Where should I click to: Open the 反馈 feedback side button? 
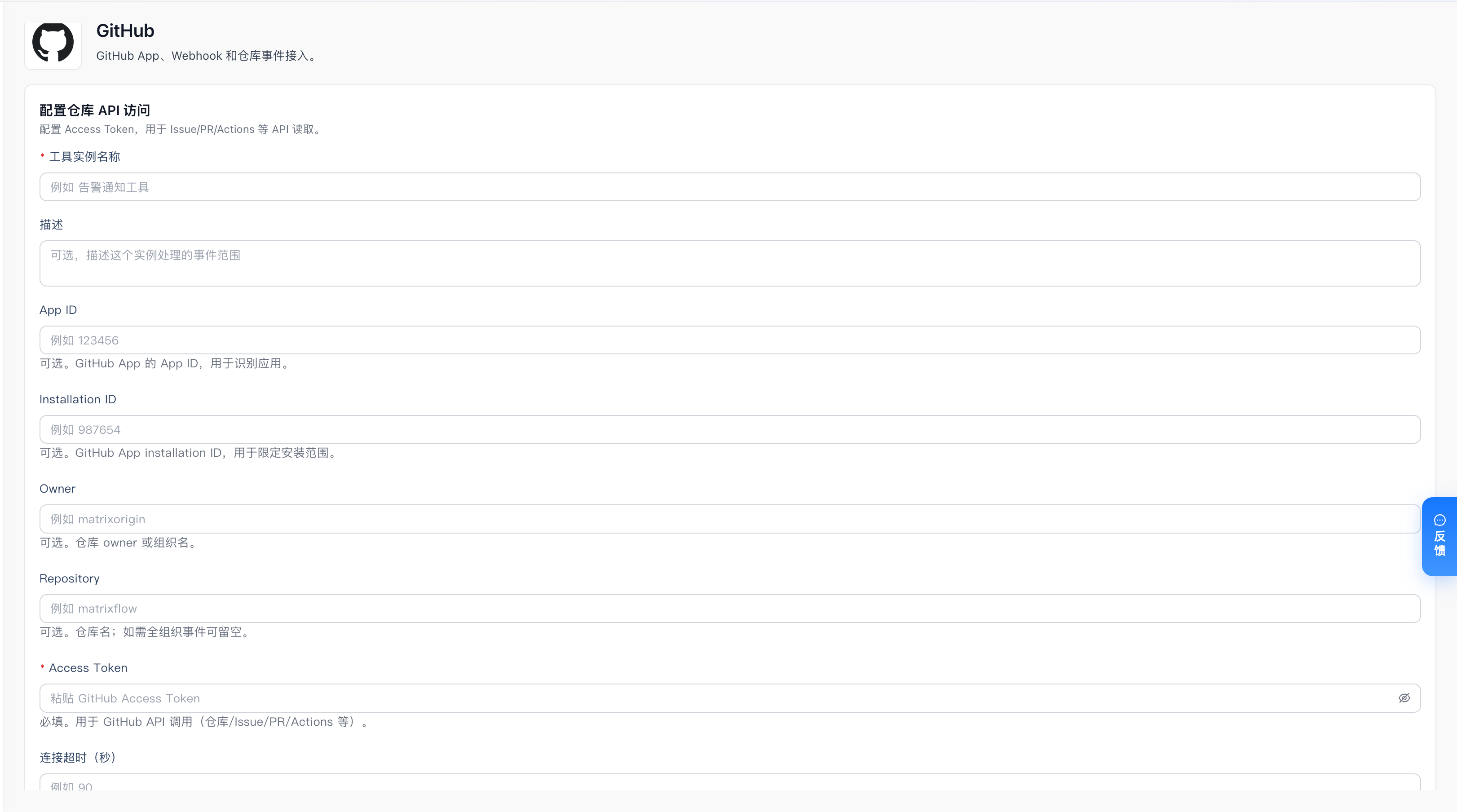[1439, 536]
